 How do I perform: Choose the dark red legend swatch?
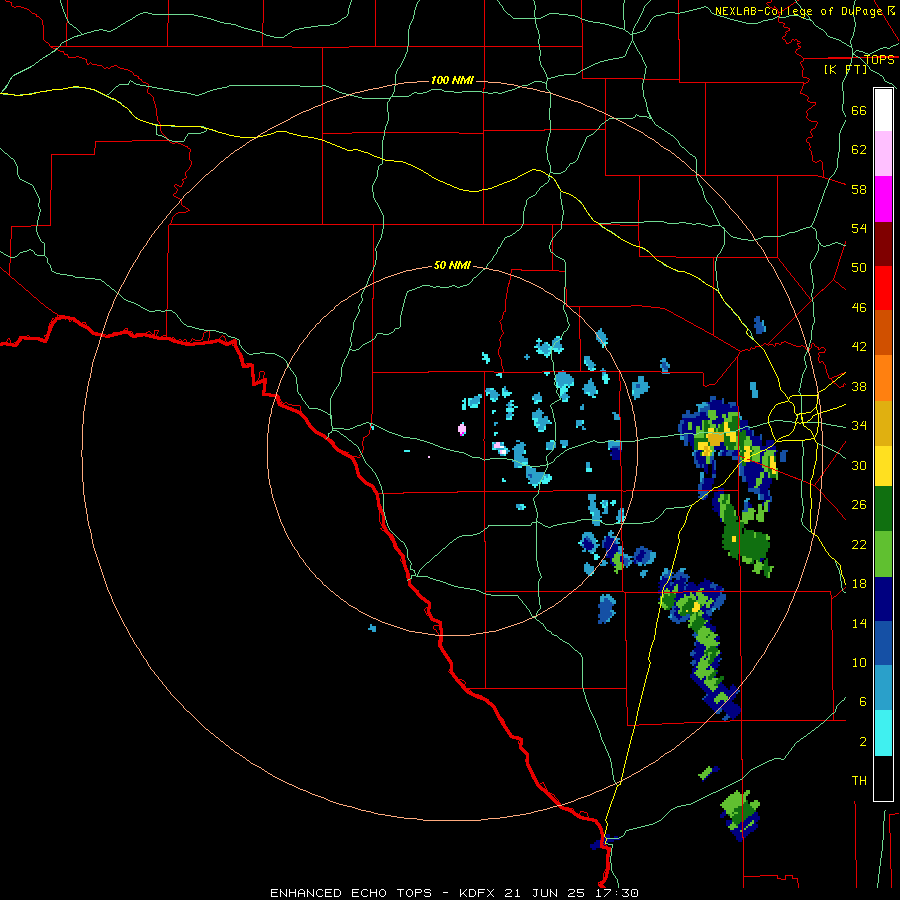[x=883, y=244]
